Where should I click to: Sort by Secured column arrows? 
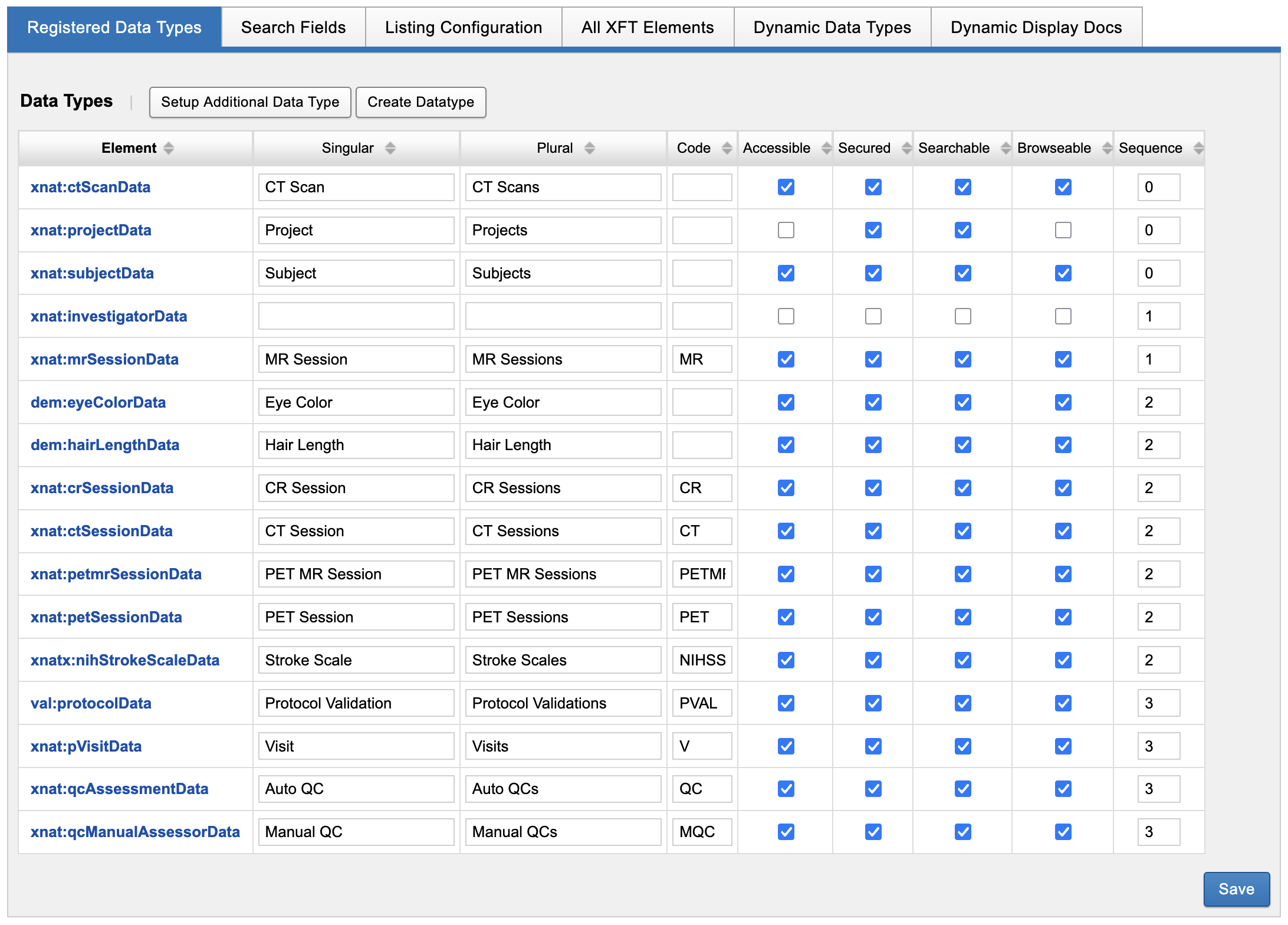907,148
